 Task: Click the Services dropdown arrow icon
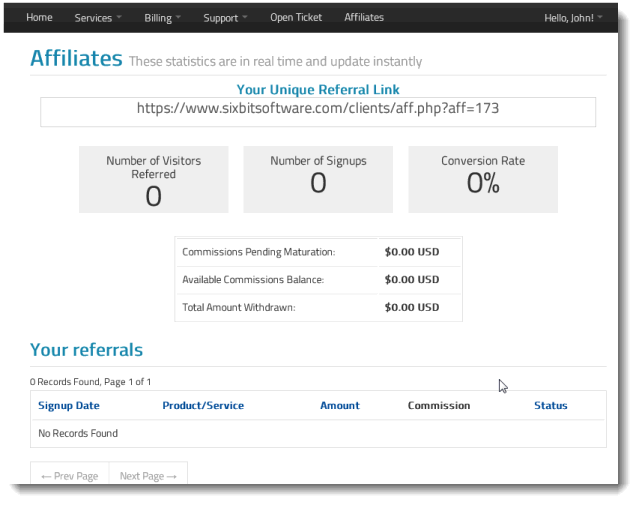click(119, 17)
